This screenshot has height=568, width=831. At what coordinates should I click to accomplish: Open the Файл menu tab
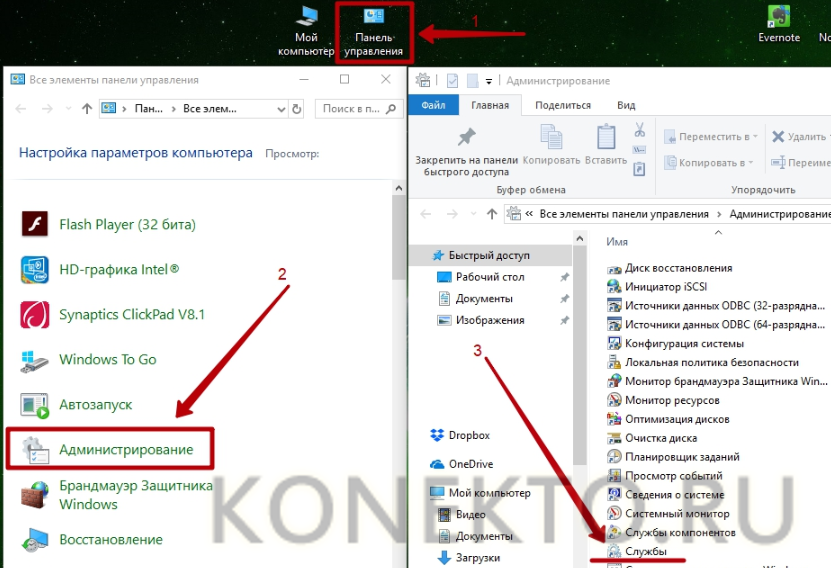(433, 105)
